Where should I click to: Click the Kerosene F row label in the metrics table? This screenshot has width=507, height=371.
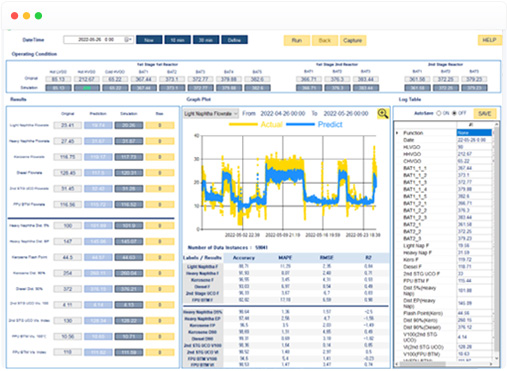[x=203, y=280]
